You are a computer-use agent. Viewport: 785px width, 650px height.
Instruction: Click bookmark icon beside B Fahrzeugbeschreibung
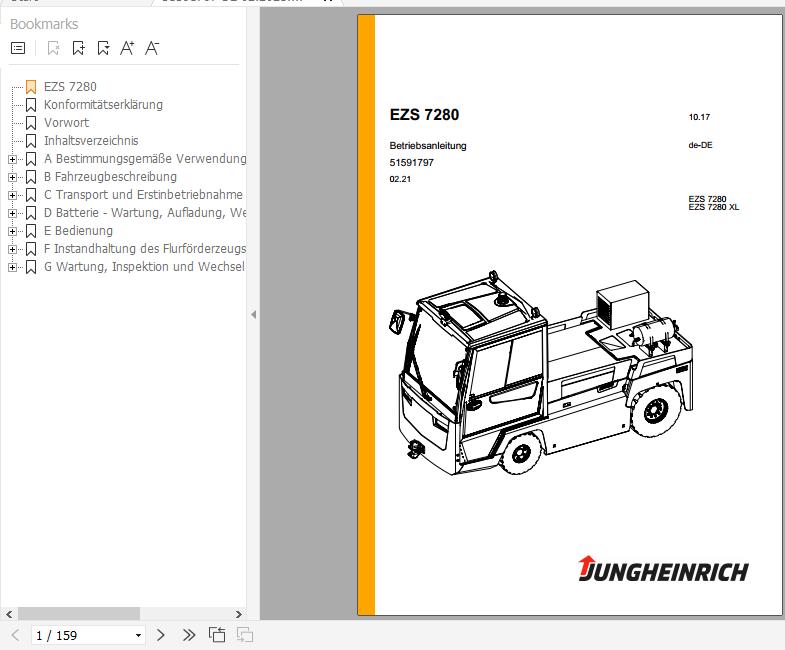(31, 177)
